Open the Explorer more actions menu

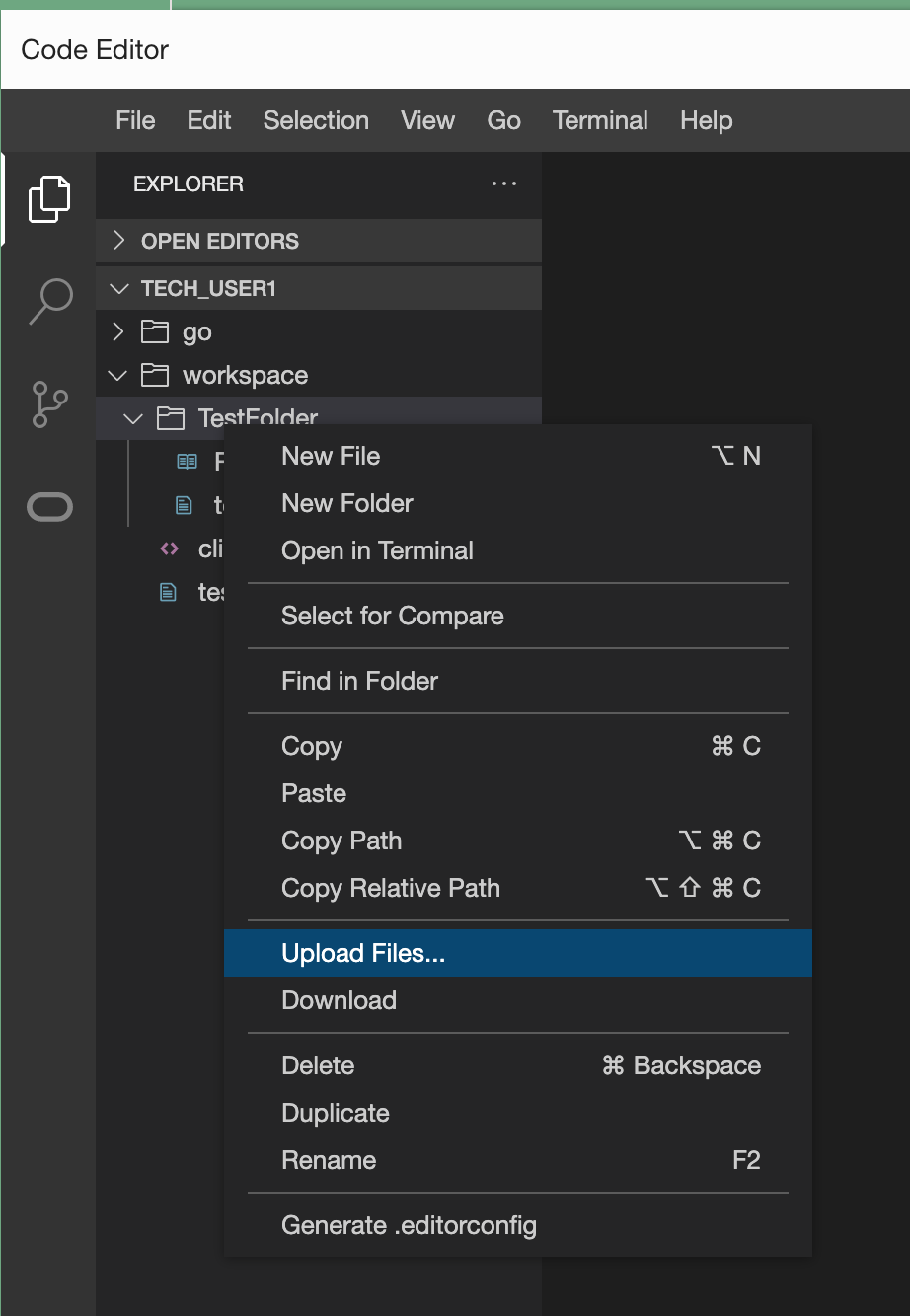click(x=504, y=183)
